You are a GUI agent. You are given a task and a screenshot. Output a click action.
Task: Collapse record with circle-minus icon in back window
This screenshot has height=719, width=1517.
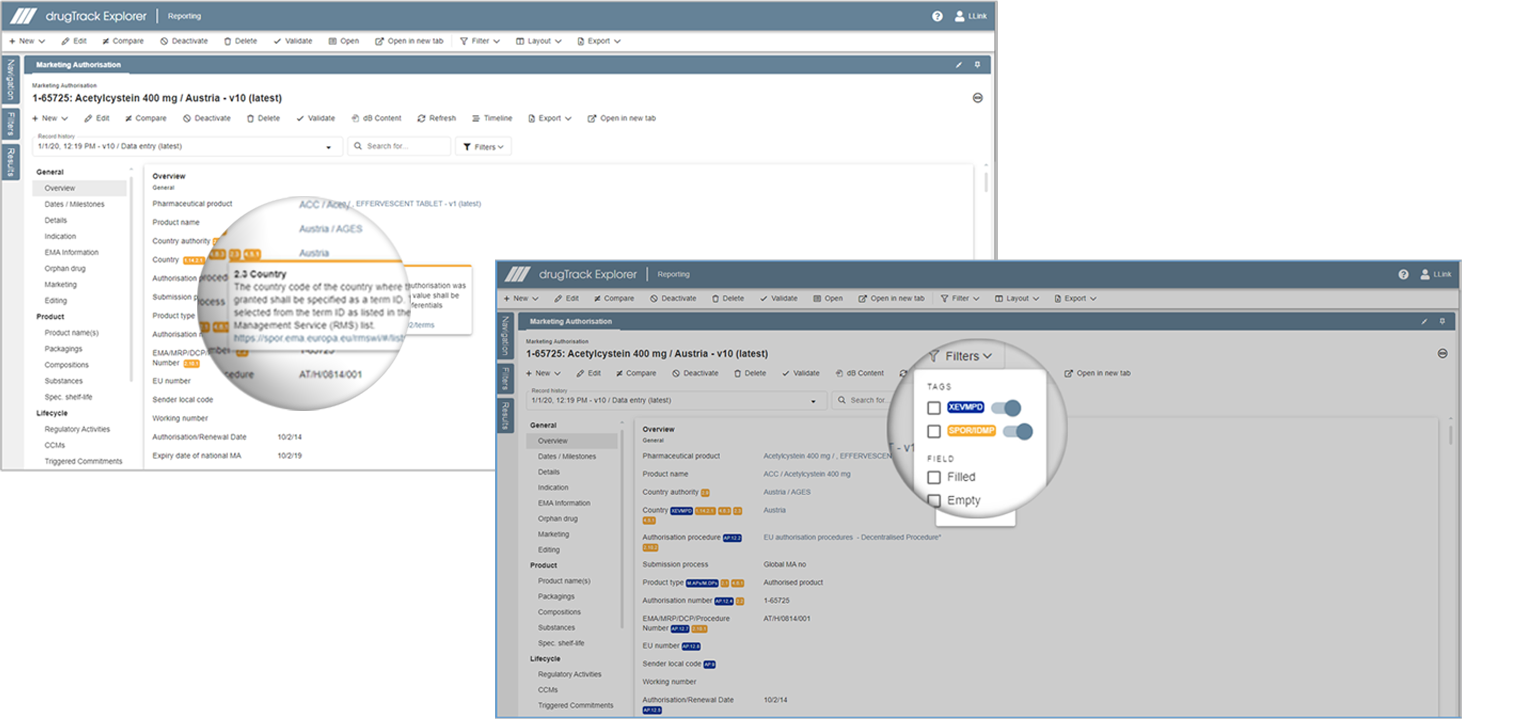tap(977, 98)
